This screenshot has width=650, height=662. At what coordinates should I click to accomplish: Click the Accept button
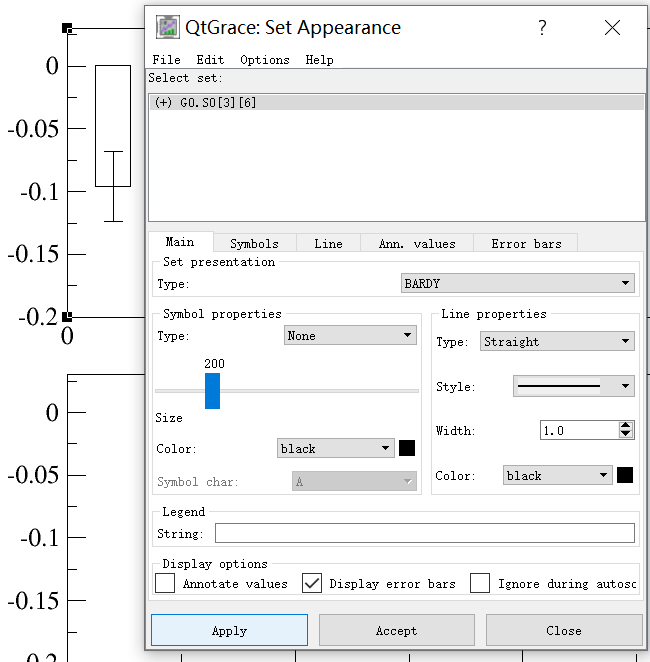[x=396, y=630]
